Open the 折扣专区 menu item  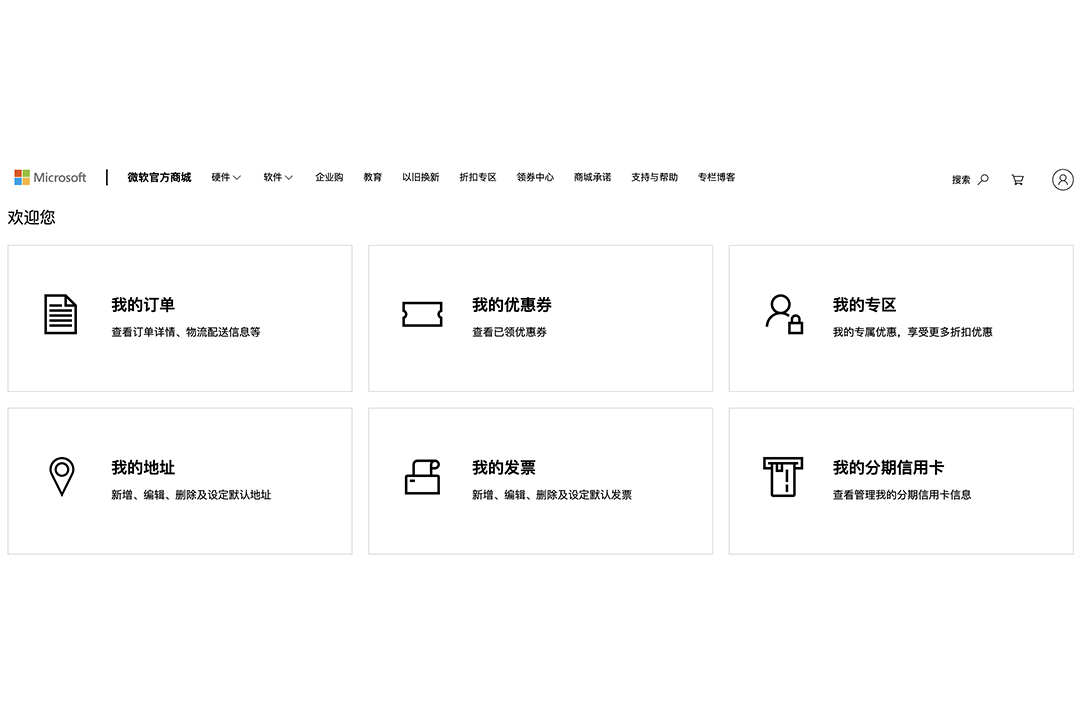point(477,176)
